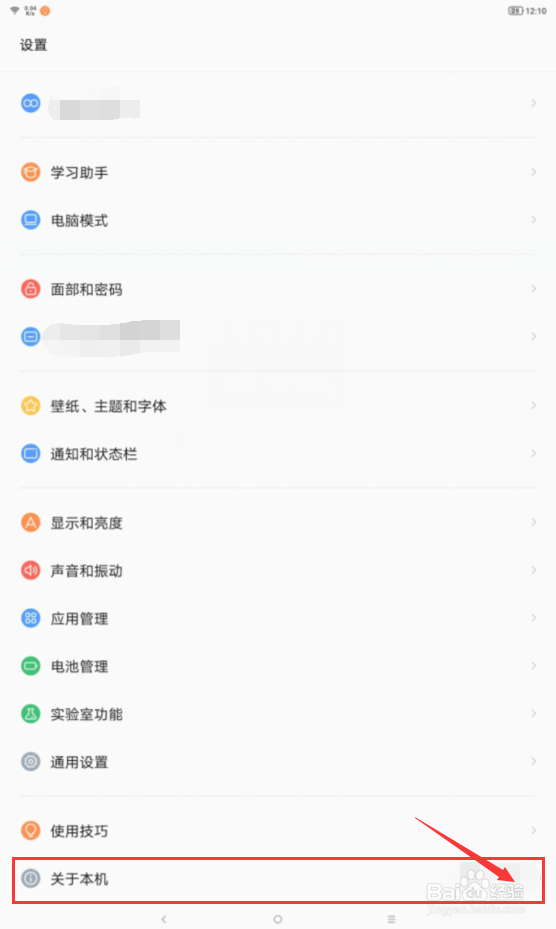Viewport: 556px width, 929px height.
Task: Tap the red lock icon for 面部和密码
Action: [x=30, y=289]
